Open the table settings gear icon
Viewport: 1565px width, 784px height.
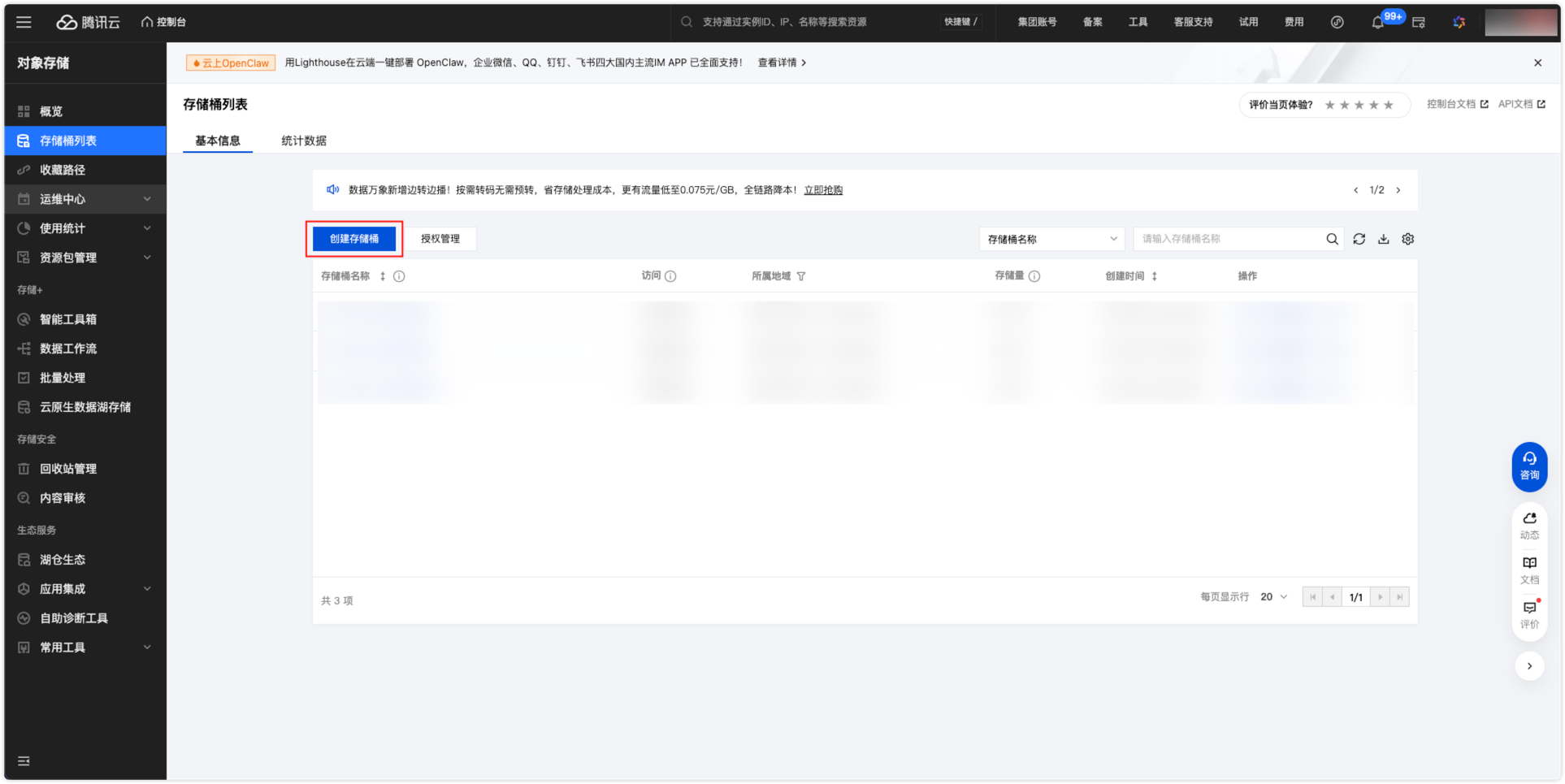coord(1407,239)
